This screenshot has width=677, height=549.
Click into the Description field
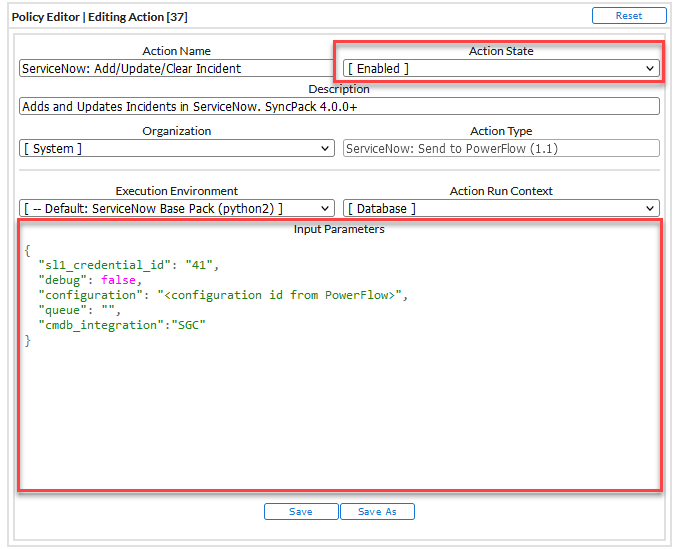click(x=339, y=106)
